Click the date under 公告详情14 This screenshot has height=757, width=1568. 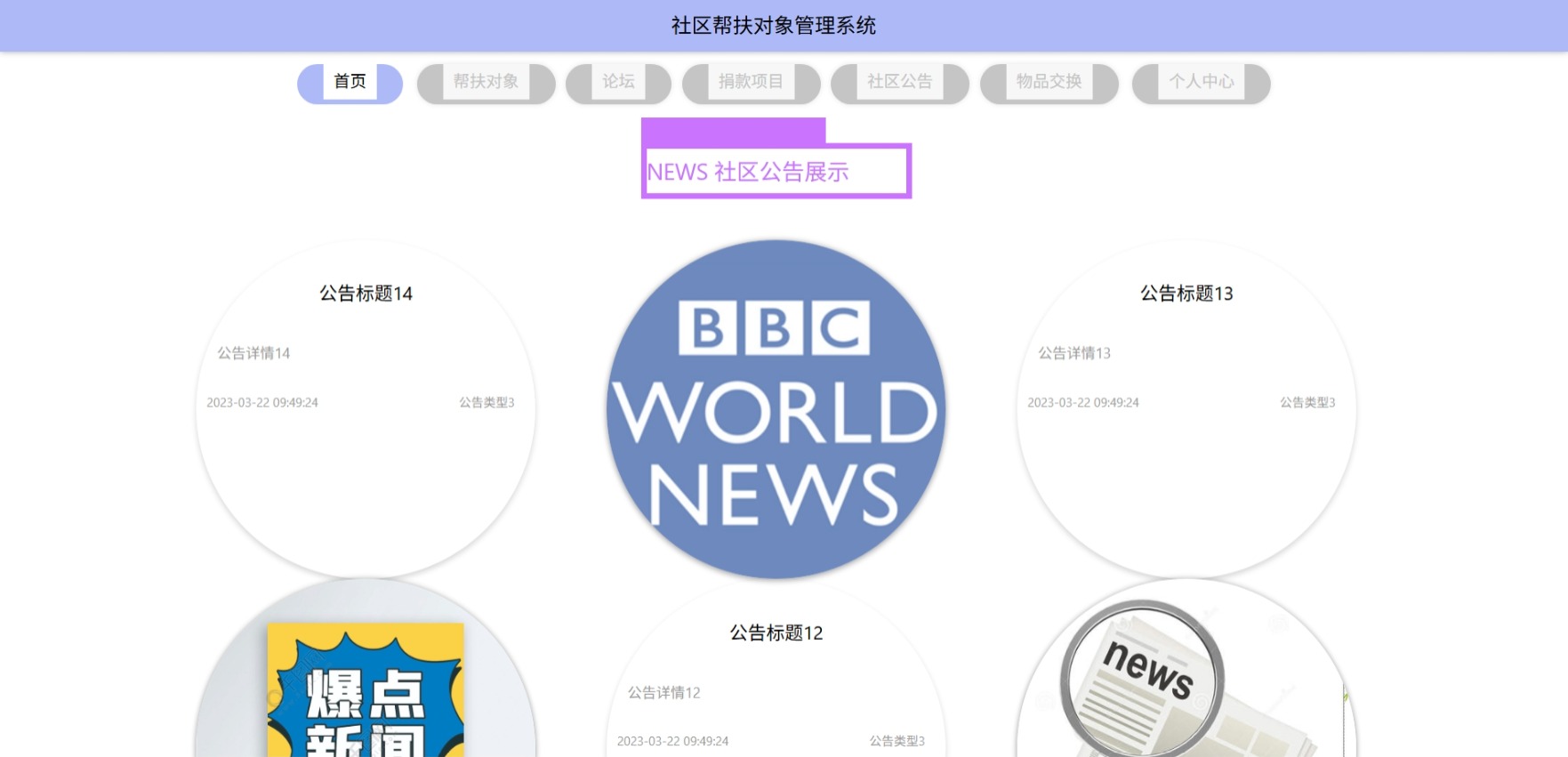tap(262, 403)
